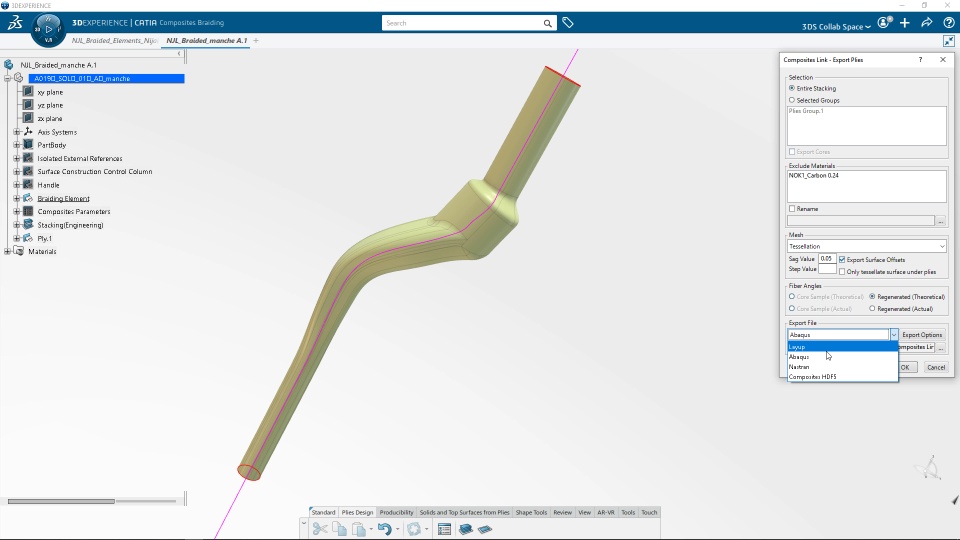Image resolution: width=960 pixels, height=540 pixels.
Task: Click the Cut scissors icon in the action bar
Action: [320, 529]
